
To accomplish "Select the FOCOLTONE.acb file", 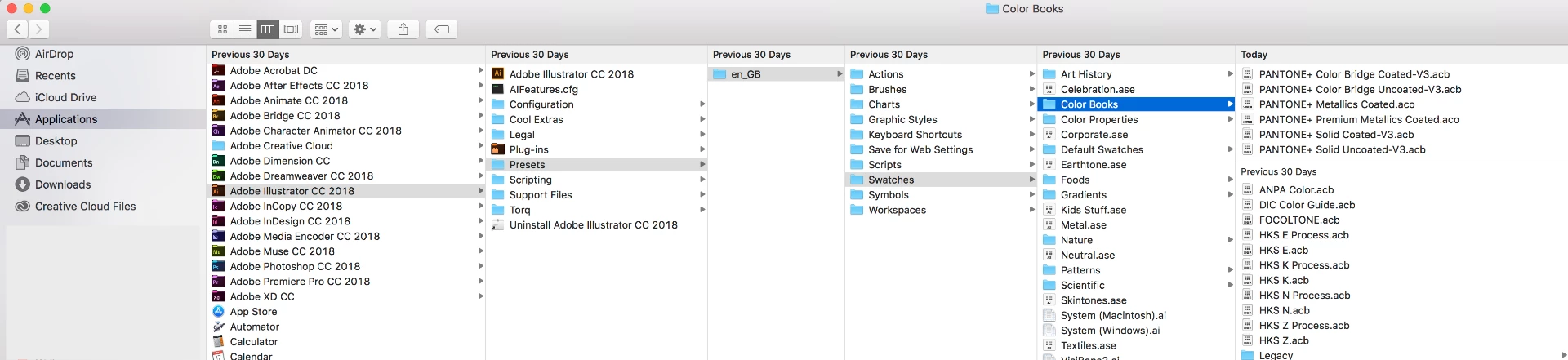I will click(1299, 220).
